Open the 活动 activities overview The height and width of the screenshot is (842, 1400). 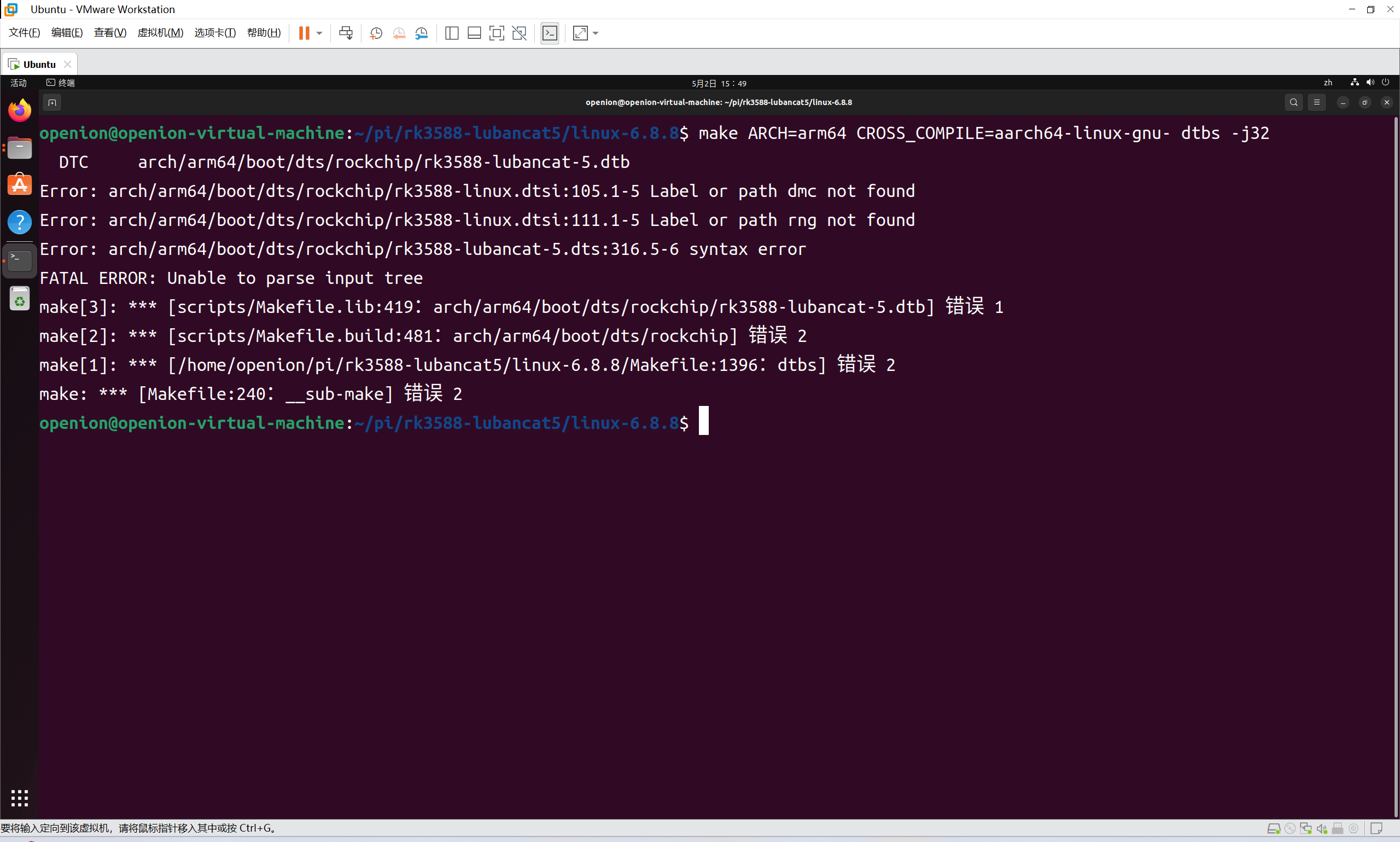[18, 83]
